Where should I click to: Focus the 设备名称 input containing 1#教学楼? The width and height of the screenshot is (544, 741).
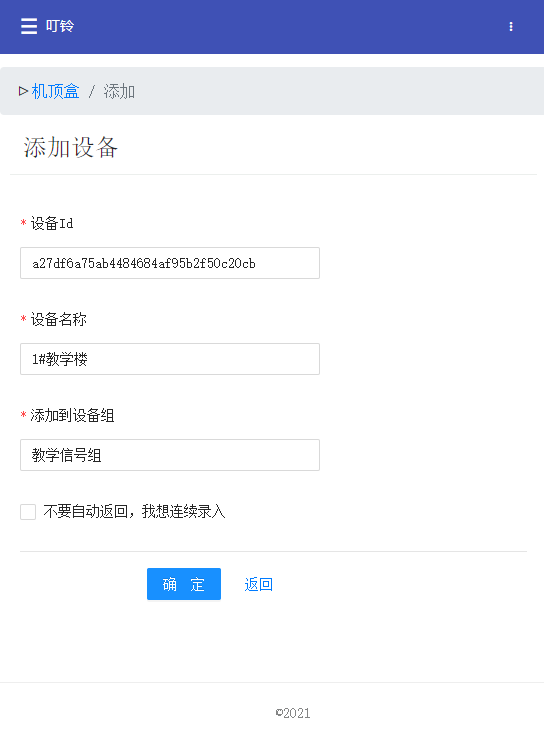[x=170, y=359]
